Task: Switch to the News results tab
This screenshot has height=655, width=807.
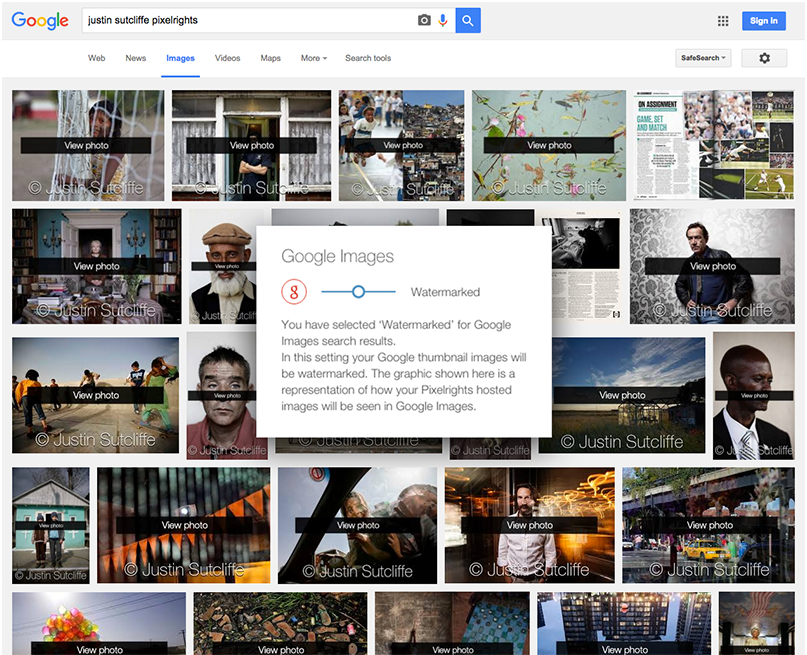Action: pyautogui.click(x=136, y=58)
